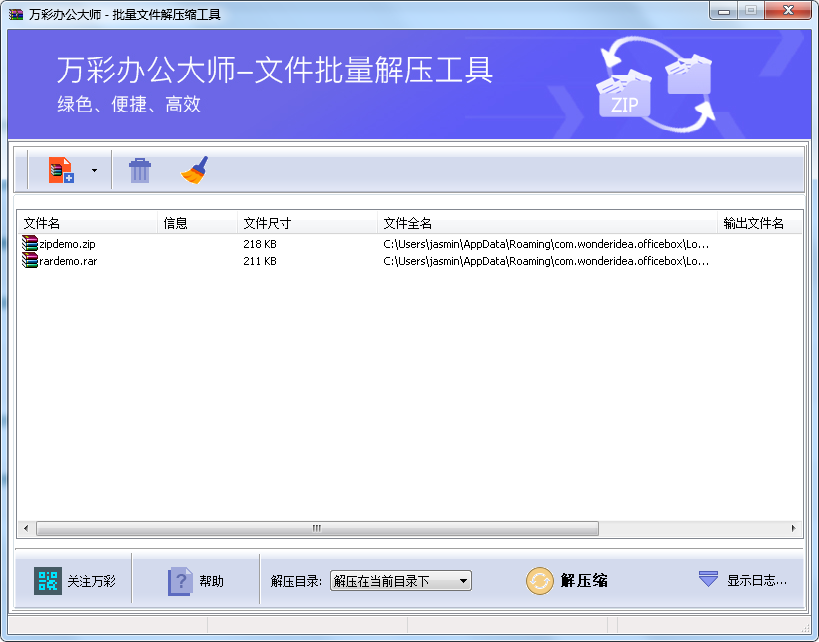Viewport: 819px width, 642px height.
Task: Click the full path of zipdemo.zip
Action: coord(546,244)
